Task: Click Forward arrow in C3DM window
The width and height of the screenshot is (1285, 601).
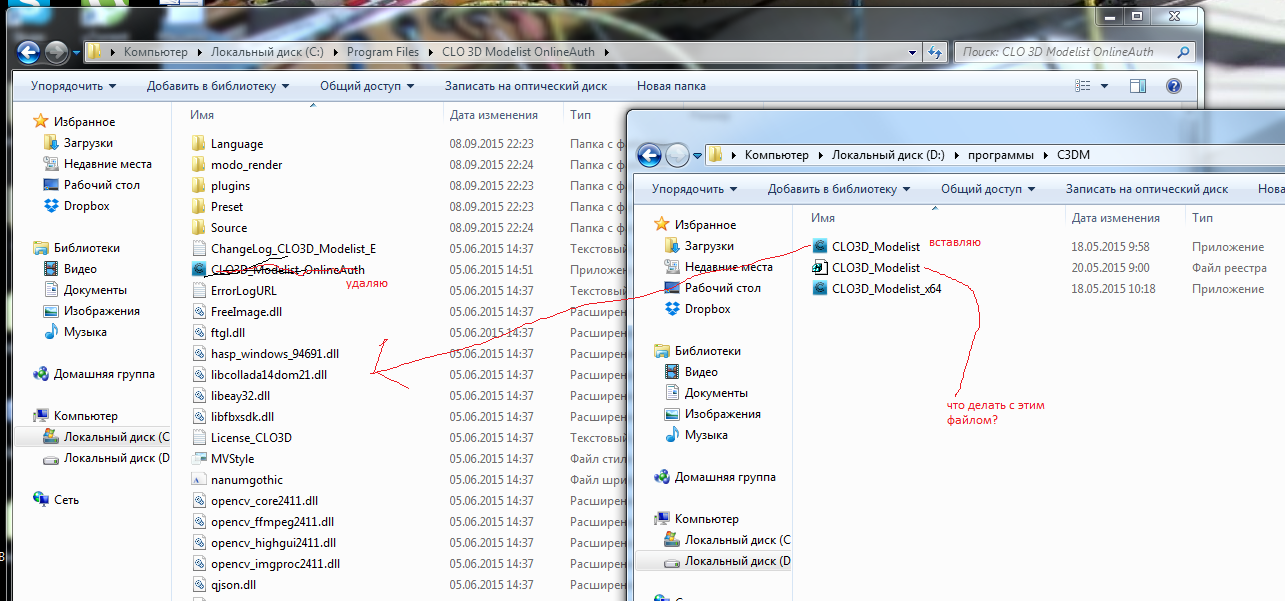Action: [x=677, y=155]
